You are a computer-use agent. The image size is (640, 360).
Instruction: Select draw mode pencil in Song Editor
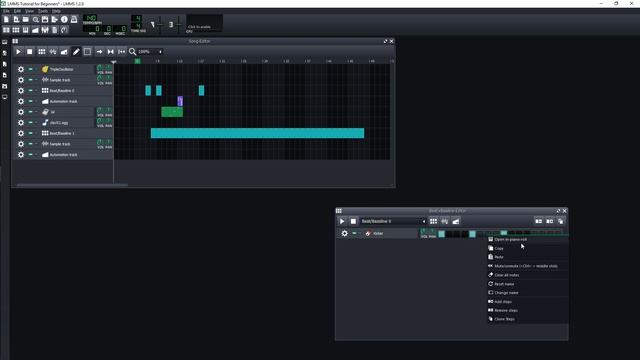tap(76, 52)
